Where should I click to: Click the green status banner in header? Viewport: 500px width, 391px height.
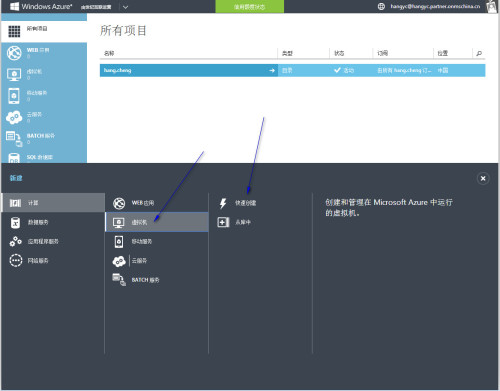click(x=250, y=7)
